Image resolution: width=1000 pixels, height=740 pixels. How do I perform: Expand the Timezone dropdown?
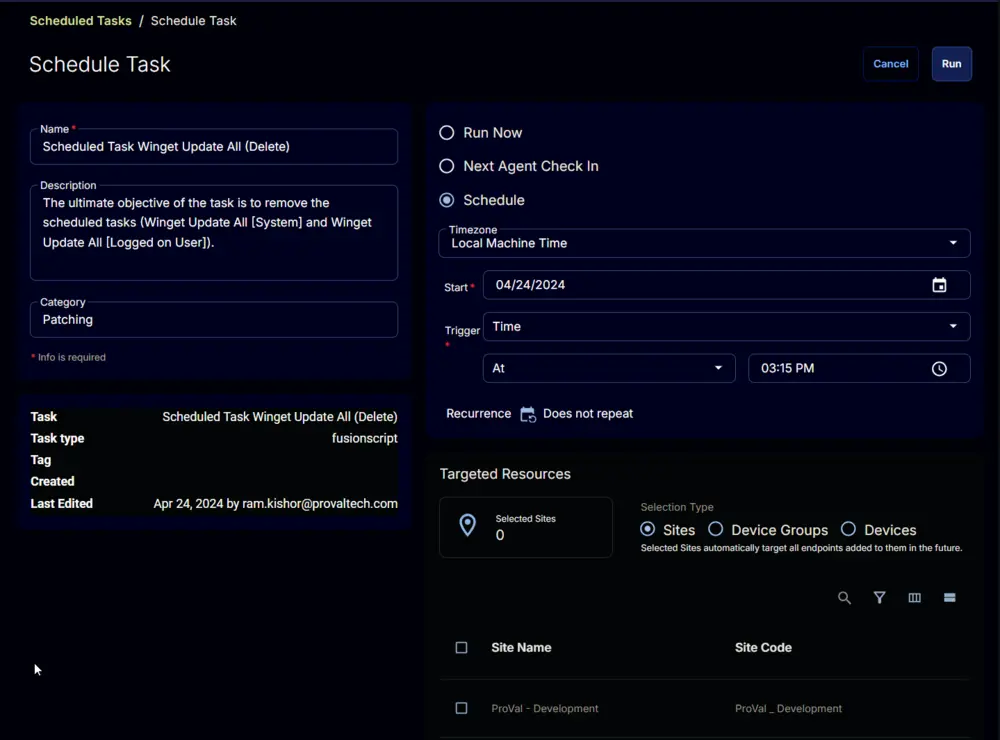click(704, 243)
